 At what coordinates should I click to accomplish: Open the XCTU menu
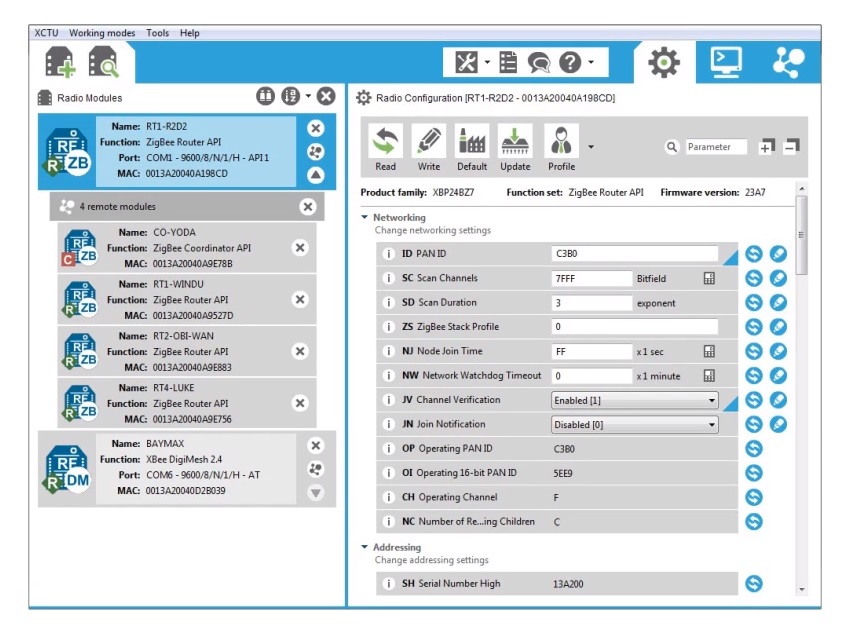pyautogui.click(x=46, y=33)
